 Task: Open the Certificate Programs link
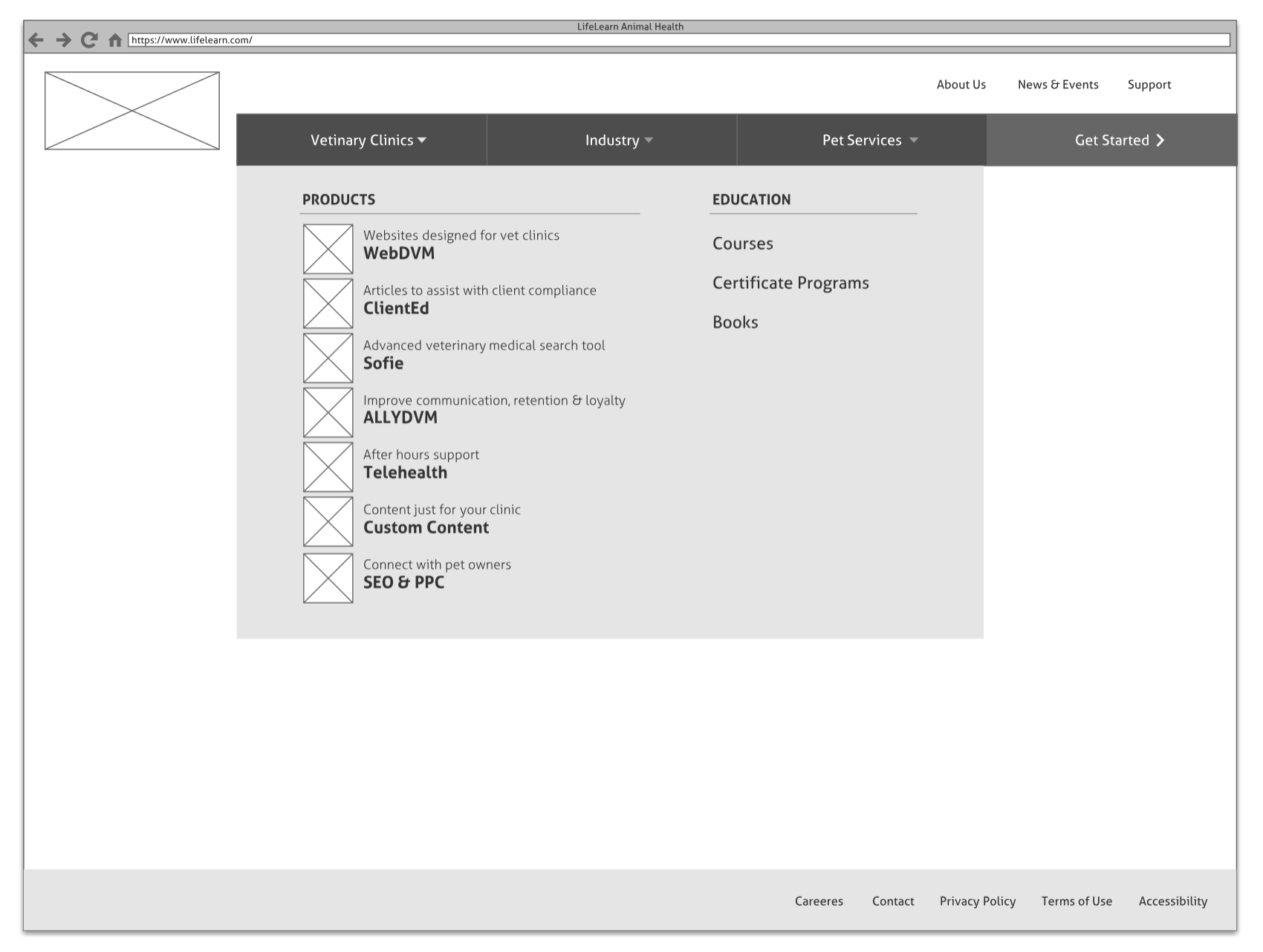pyautogui.click(x=790, y=283)
